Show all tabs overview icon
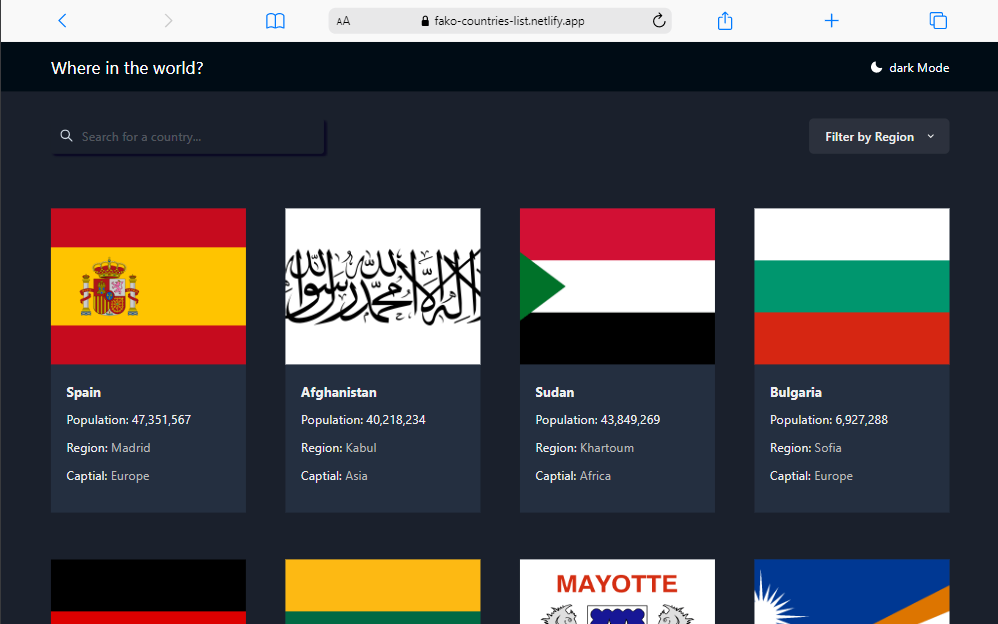Viewport: 998px width, 624px height. point(938,20)
